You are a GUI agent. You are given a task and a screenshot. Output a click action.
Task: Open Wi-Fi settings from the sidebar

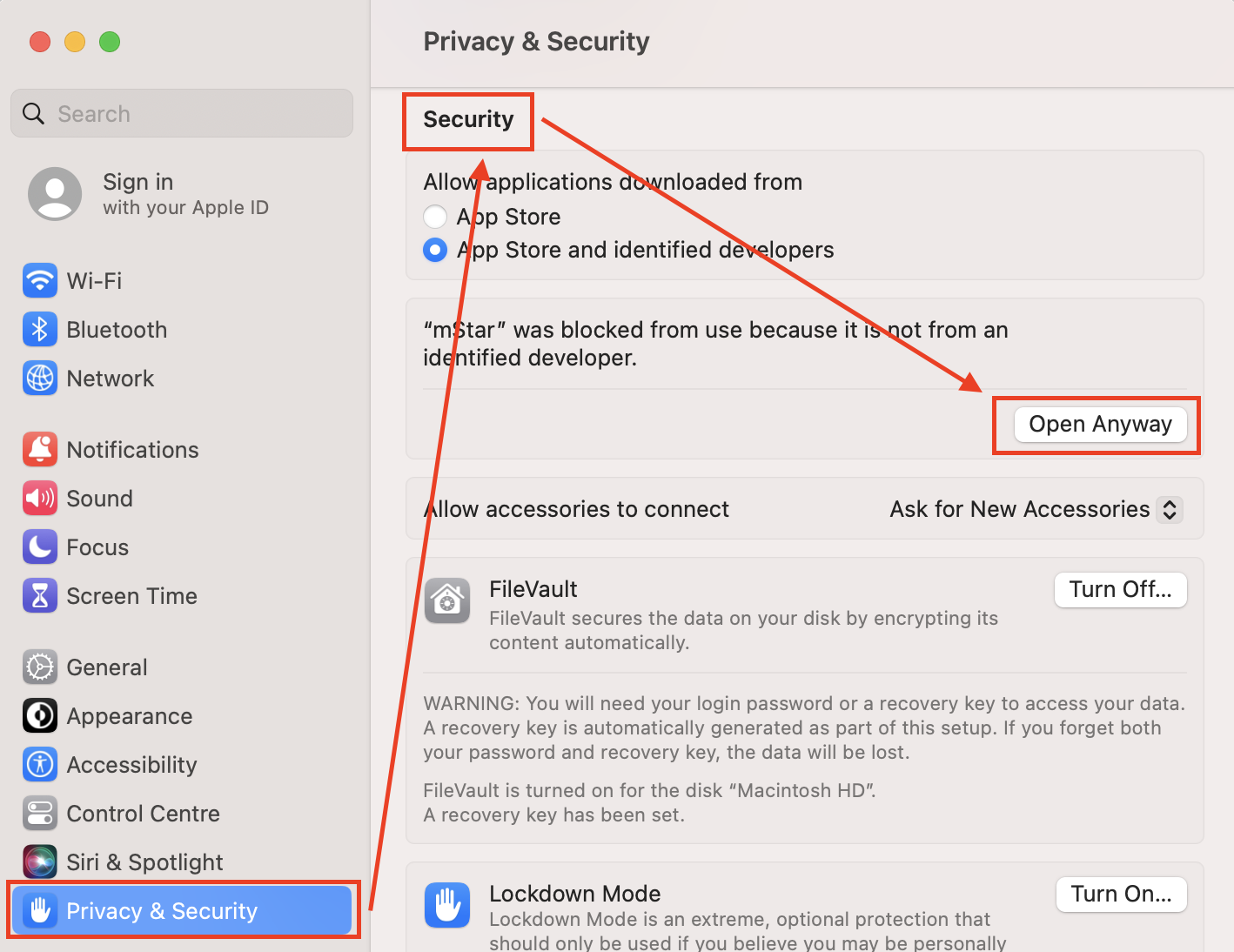(x=40, y=280)
